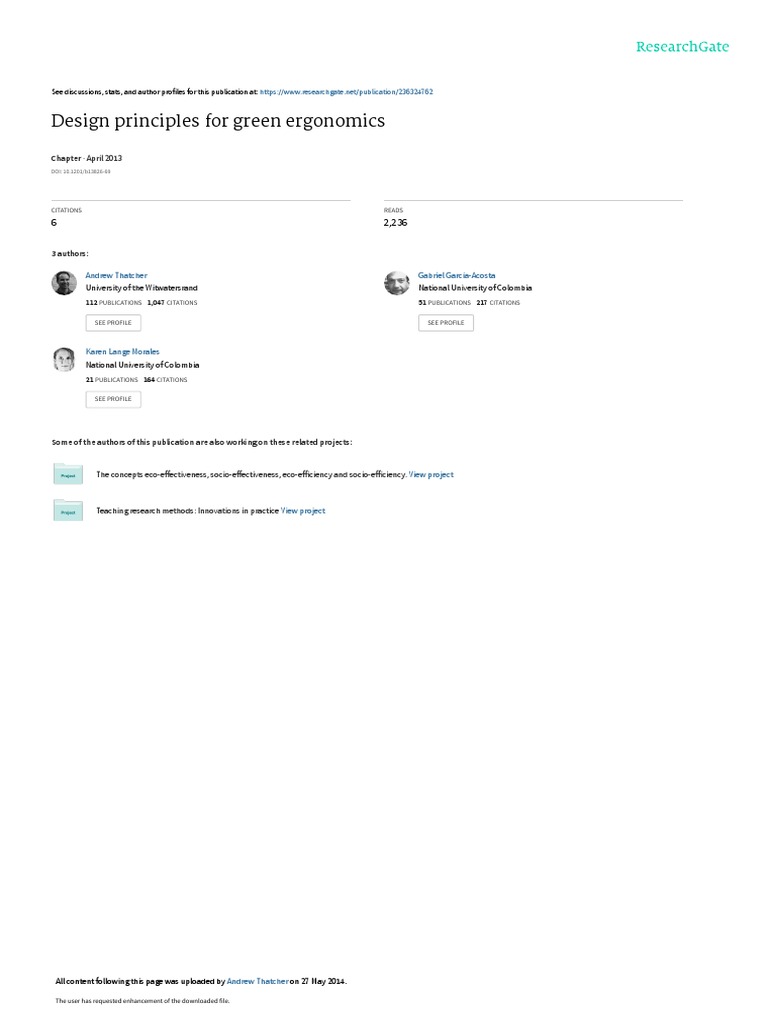Screen dimensions: 768x1024
Task: Open View project link for eco-effectiveness concepts
Action: pos(431,475)
